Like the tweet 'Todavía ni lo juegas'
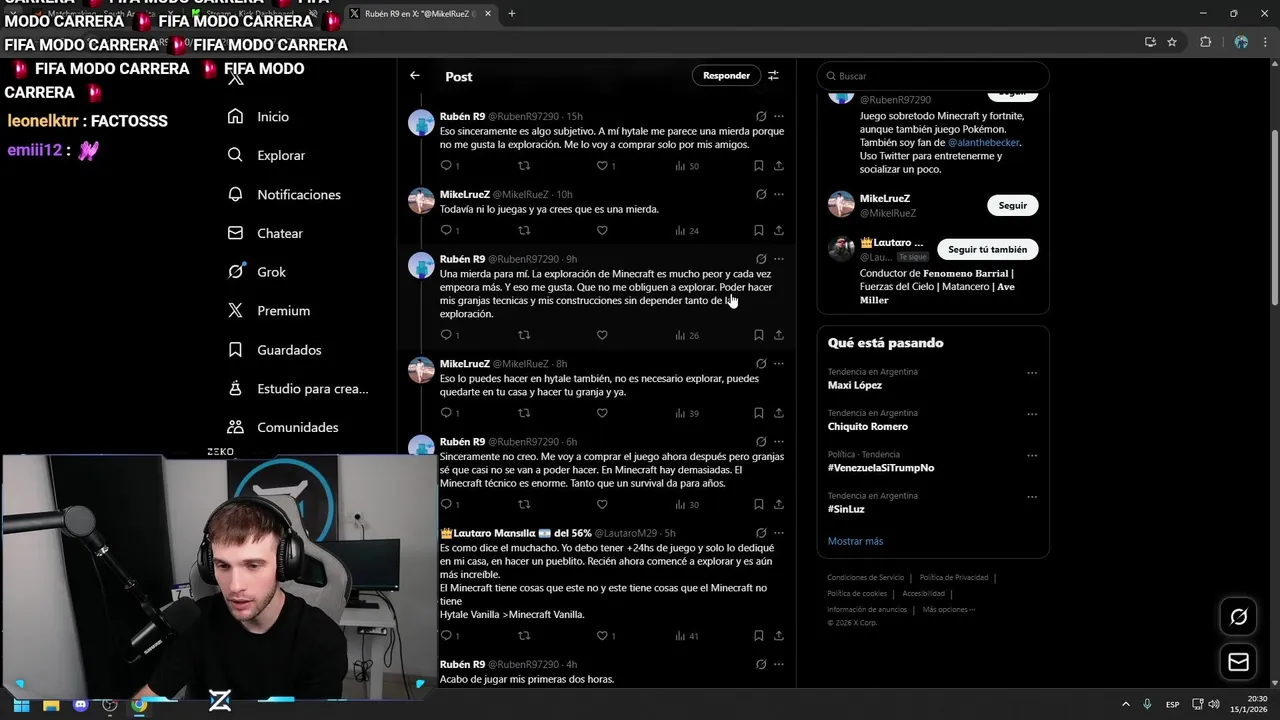Image resolution: width=1280 pixels, height=720 pixels. pyautogui.click(x=602, y=230)
